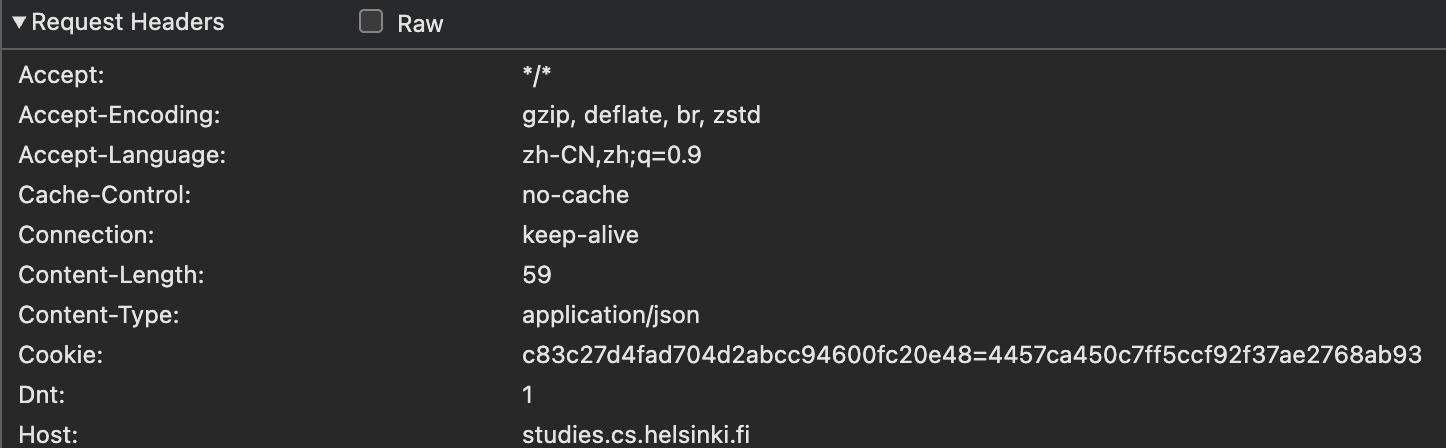Click the long Cookie hash value
Viewport: 1446px width, 448px height.
click(x=971, y=355)
